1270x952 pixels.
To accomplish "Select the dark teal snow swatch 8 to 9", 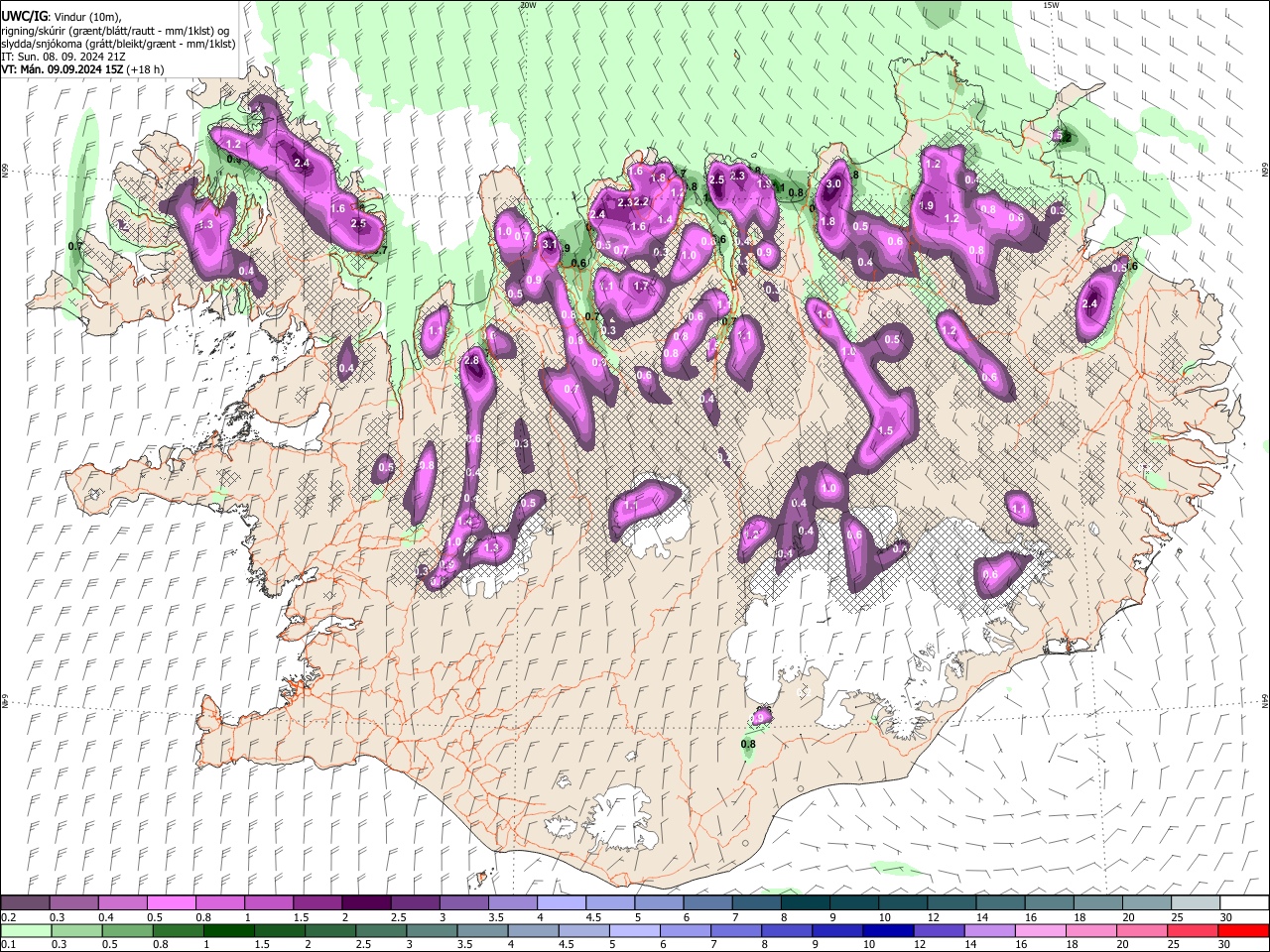I will [x=804, y=903].
